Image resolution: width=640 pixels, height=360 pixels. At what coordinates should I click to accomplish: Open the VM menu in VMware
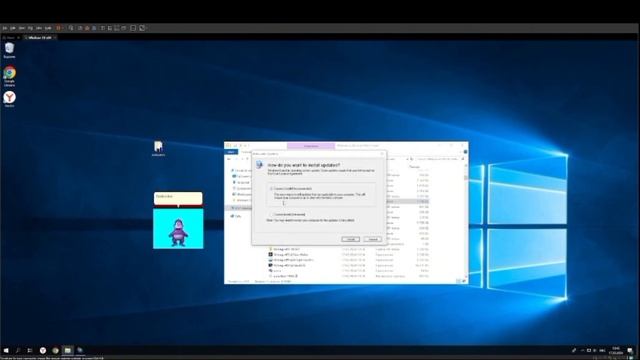[x=30, y=28]
